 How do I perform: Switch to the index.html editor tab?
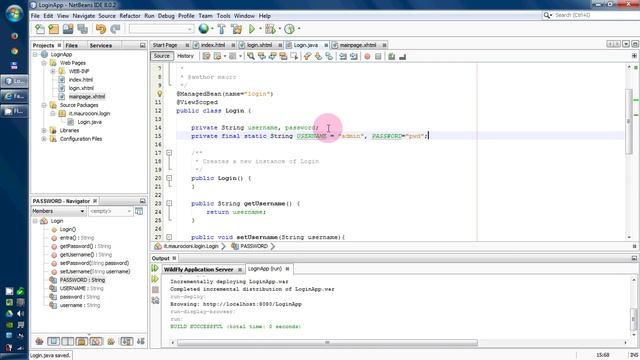[213, 45]
